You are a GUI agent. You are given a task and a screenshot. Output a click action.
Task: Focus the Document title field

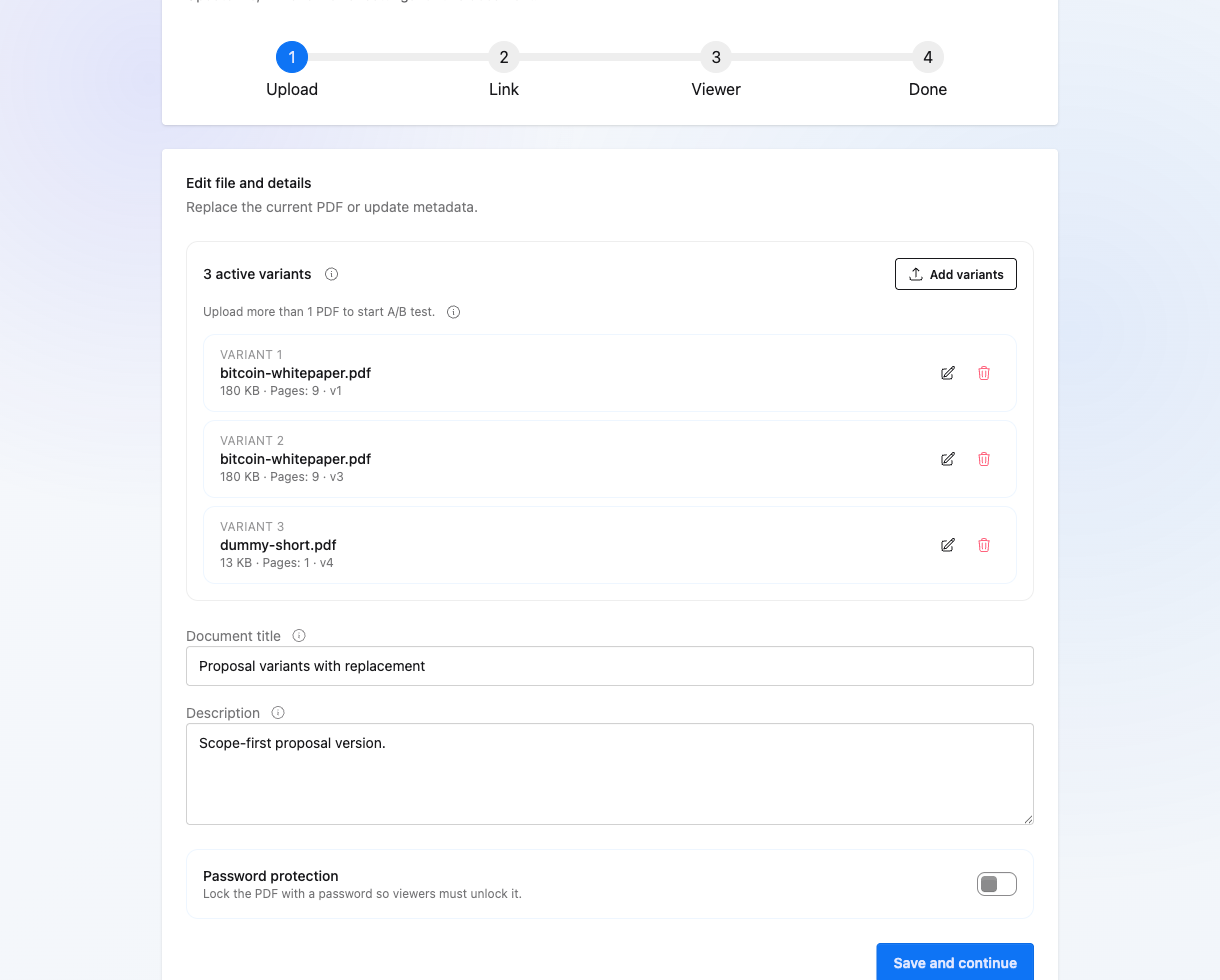click(x=609, y=666)
